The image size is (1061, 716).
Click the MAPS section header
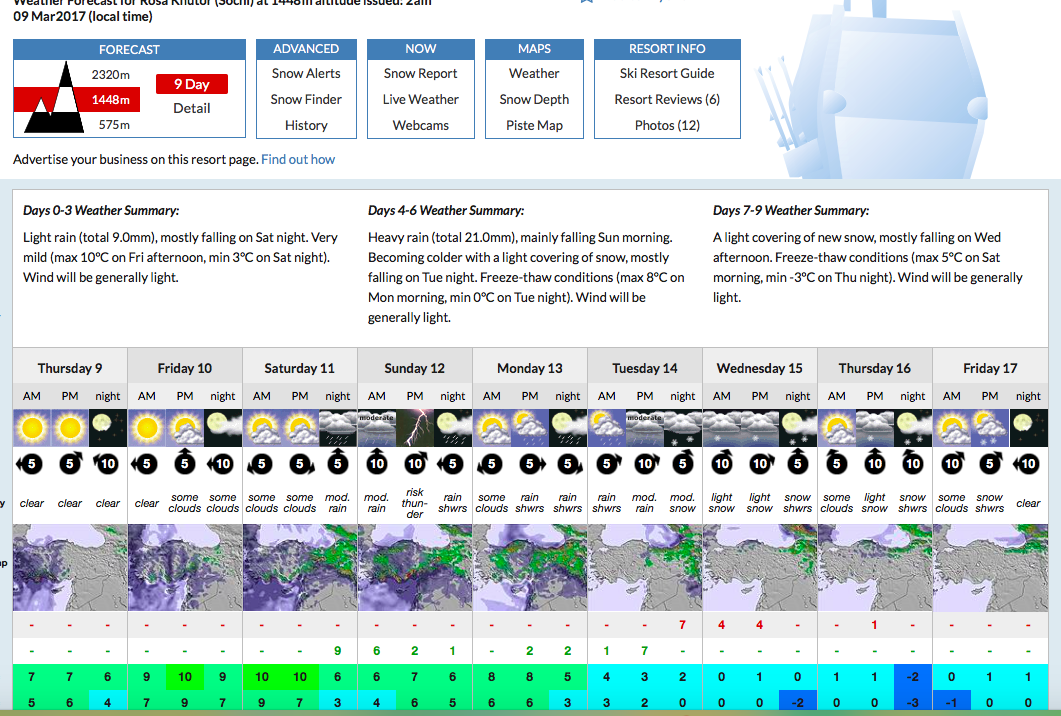[x=534, y=49]
